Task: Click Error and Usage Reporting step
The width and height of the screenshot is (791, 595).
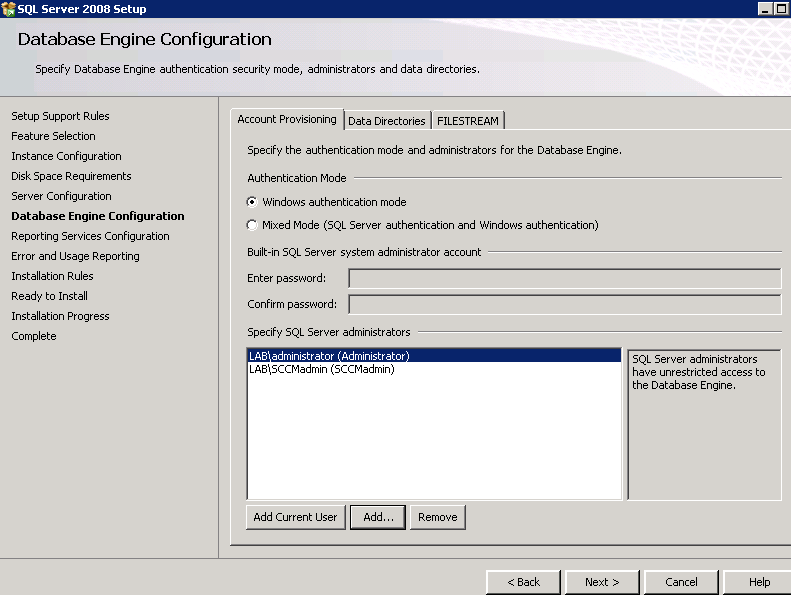Action: point(75,256)
